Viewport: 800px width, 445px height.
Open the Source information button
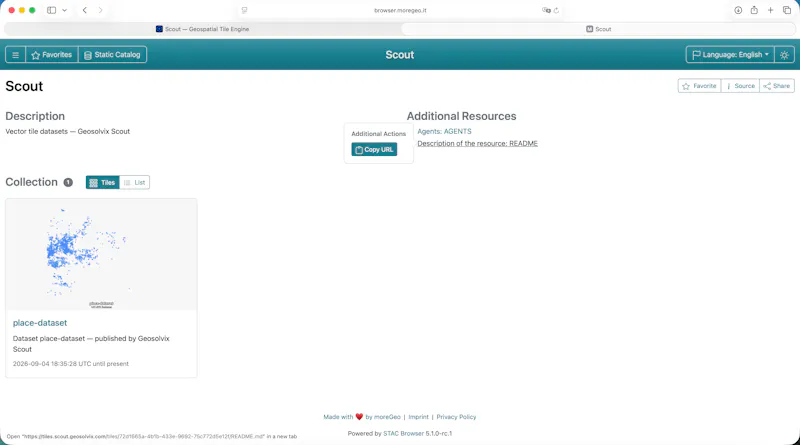point(740,86)
